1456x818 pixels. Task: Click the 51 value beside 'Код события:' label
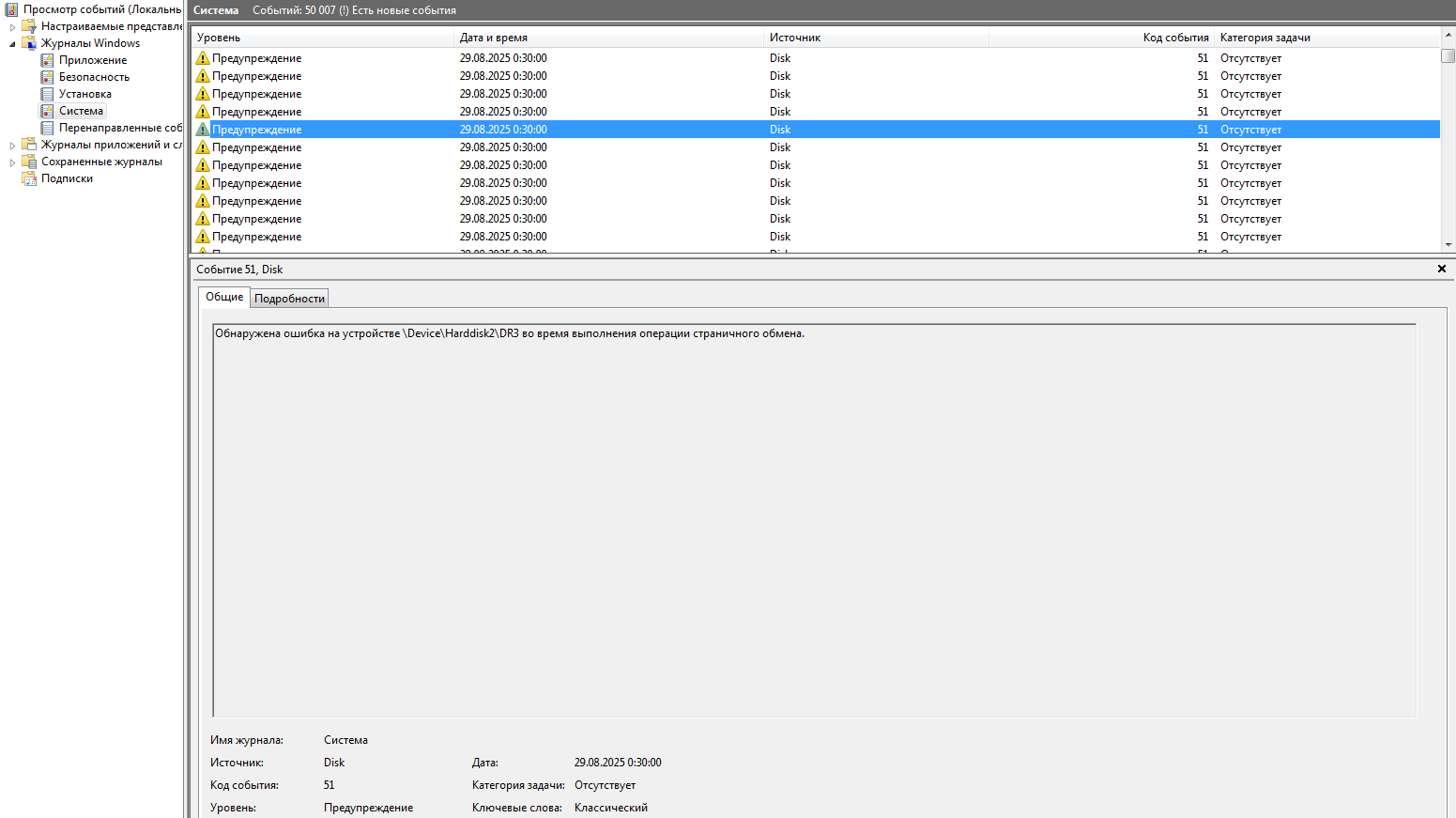[x=329, y=785]
